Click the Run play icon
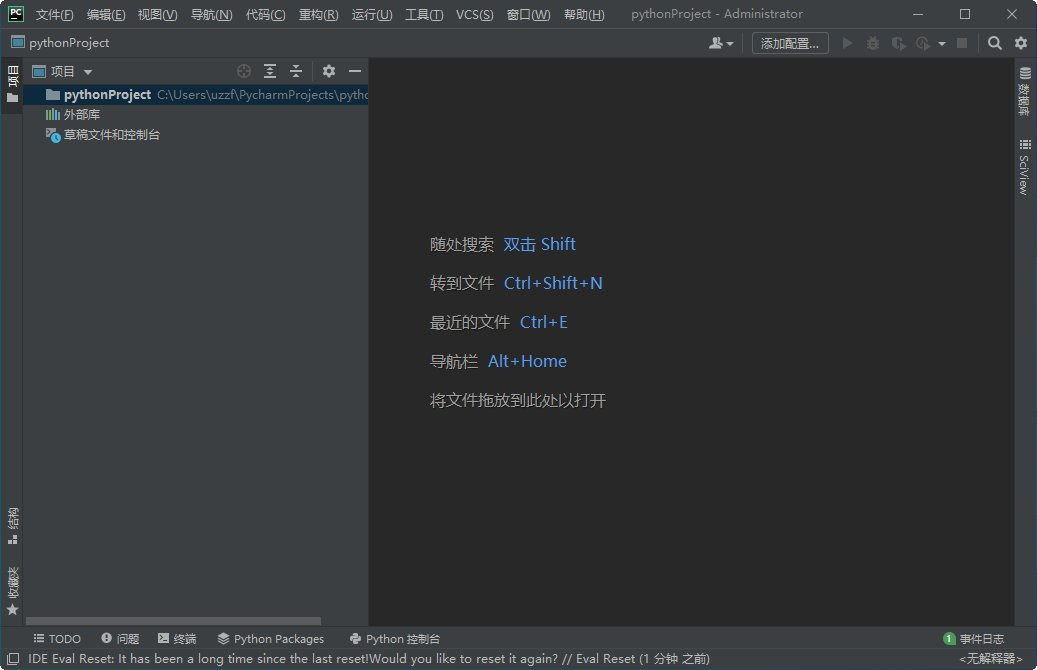 point(847,43)
